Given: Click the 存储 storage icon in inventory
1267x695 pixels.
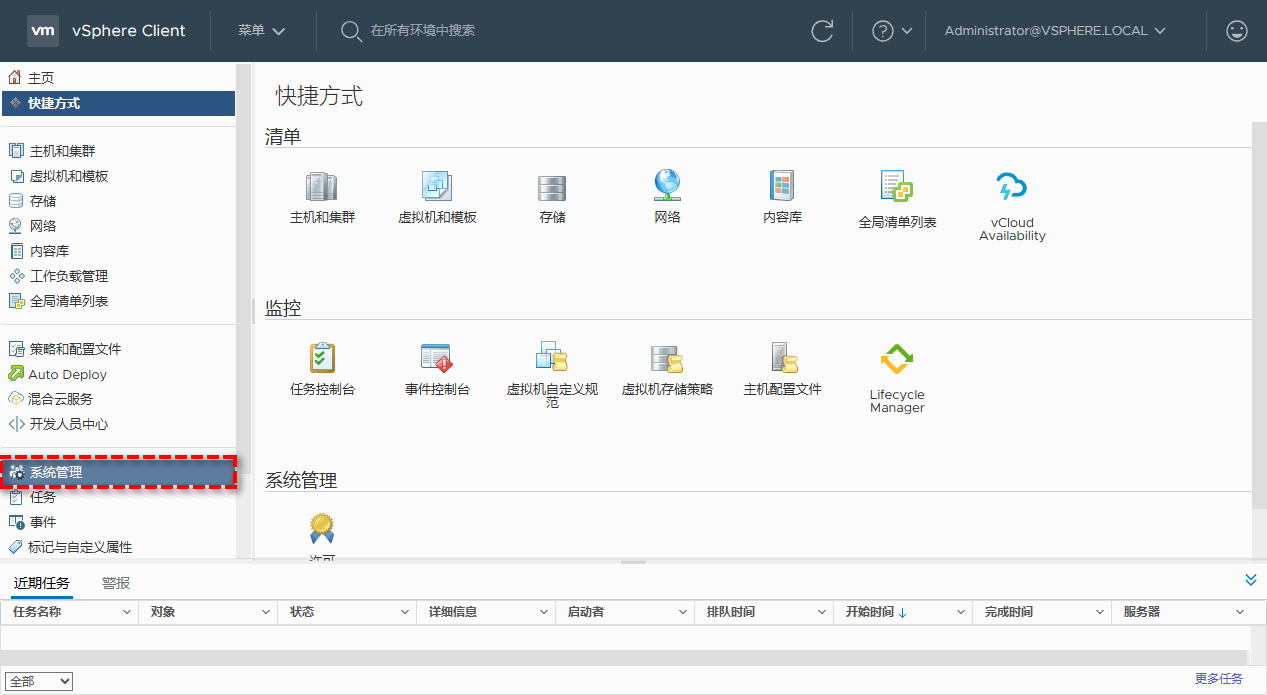Looking at the screenshot, I should (x=552, y=187).
